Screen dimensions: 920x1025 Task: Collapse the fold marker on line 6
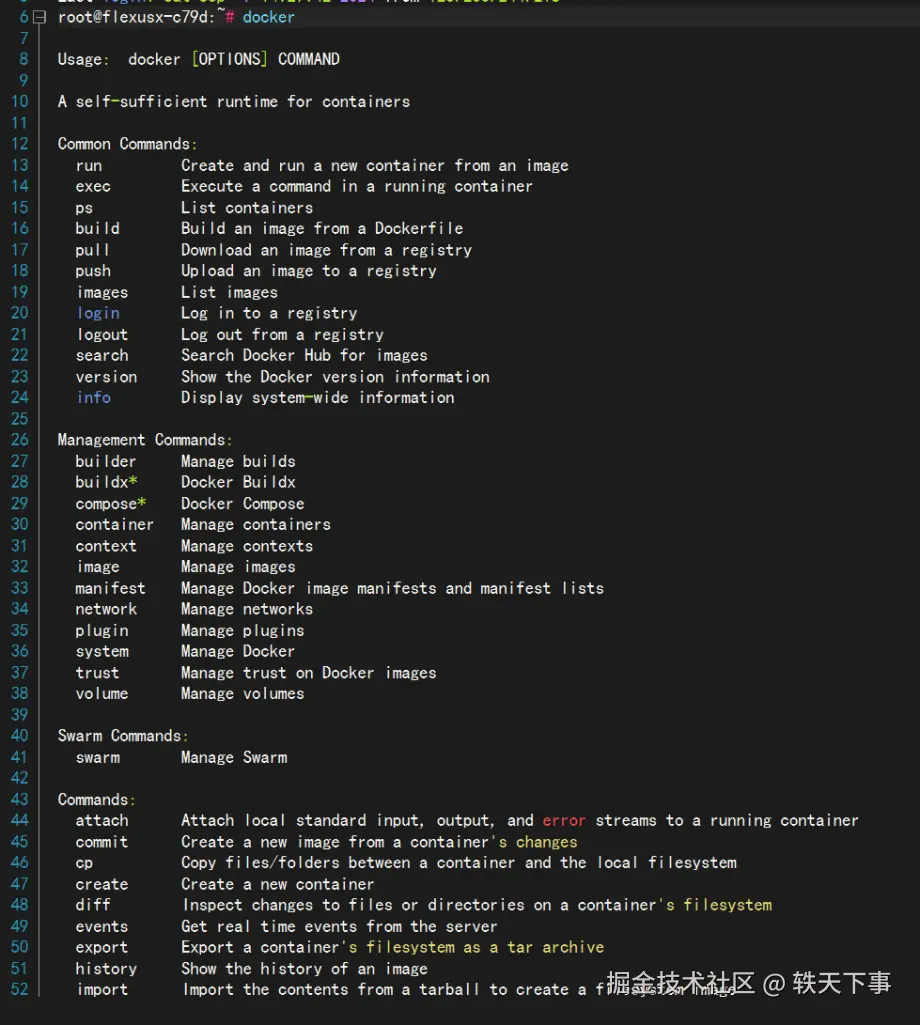pyautogui.click(x=39, y=17)
